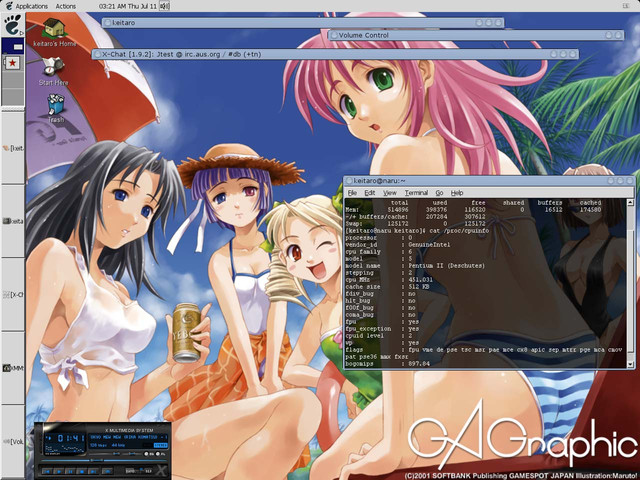Click XMMS next track button

[x=93, y=472]
